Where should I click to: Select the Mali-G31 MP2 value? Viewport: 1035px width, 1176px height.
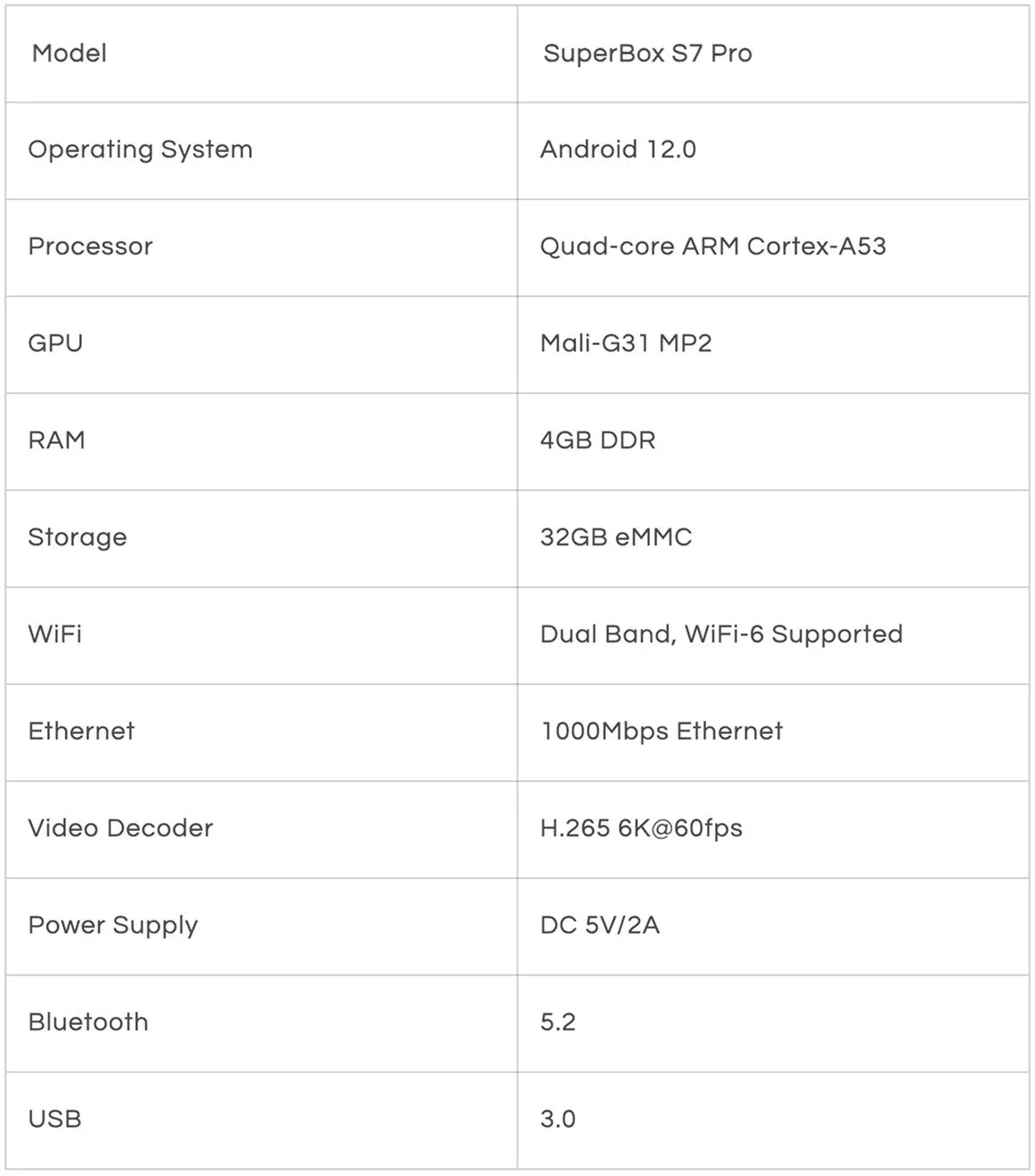point(626,343)
